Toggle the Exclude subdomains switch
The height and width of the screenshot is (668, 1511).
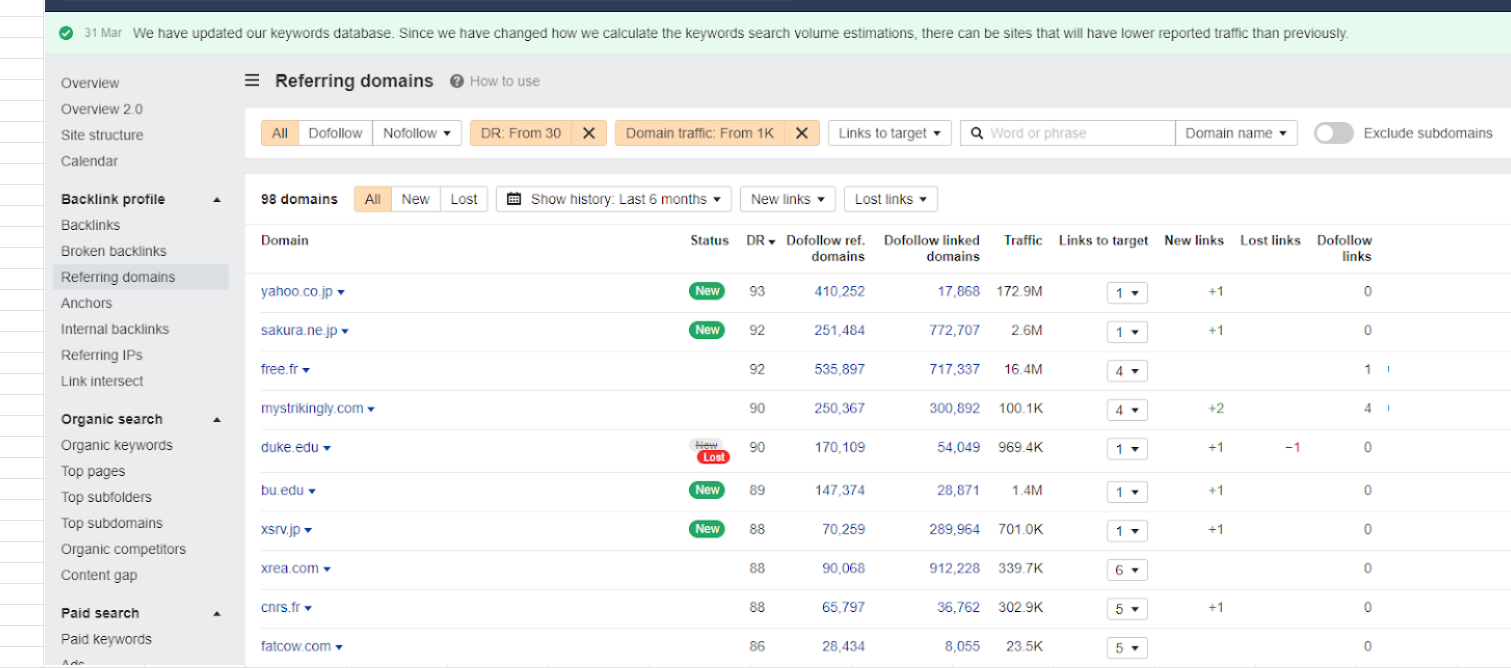tap(1333, 133)
